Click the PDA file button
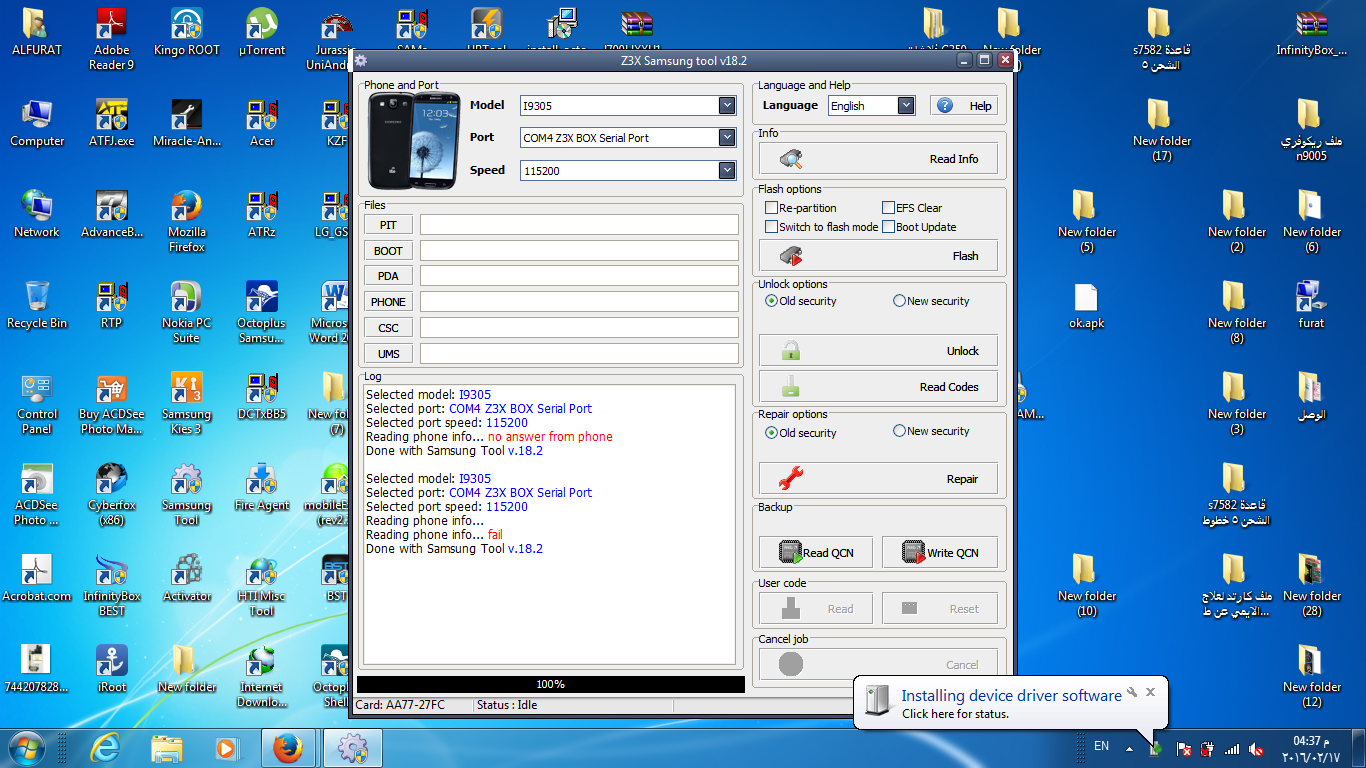The height and width of the screenshot is (768, 1366). pyautogui.click(x=388, y=276)
